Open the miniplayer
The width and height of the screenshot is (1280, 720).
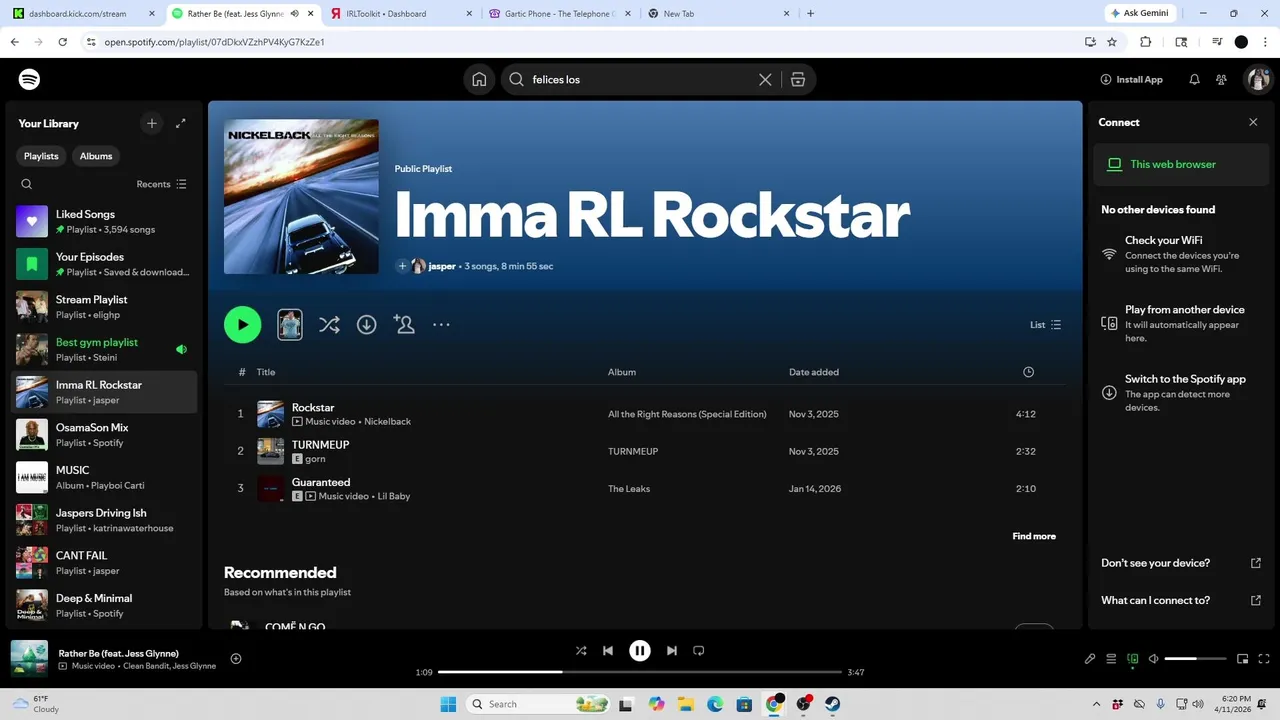click(1243, 659)
